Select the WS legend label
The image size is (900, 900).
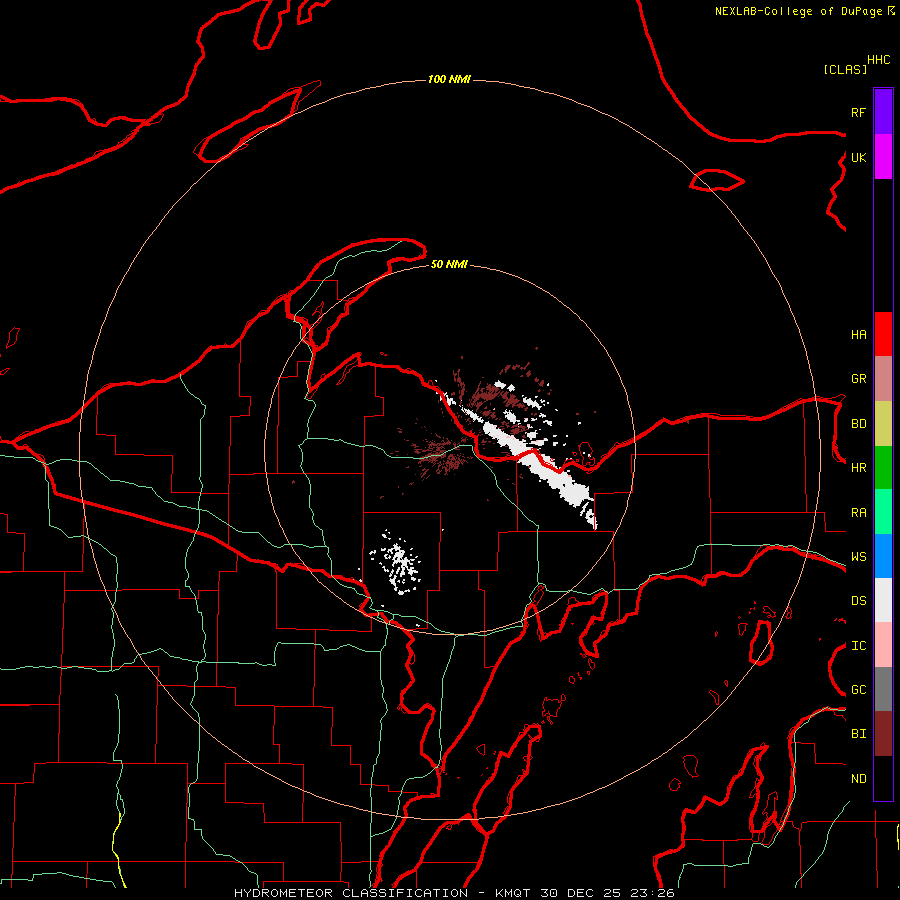click(858, 557)
